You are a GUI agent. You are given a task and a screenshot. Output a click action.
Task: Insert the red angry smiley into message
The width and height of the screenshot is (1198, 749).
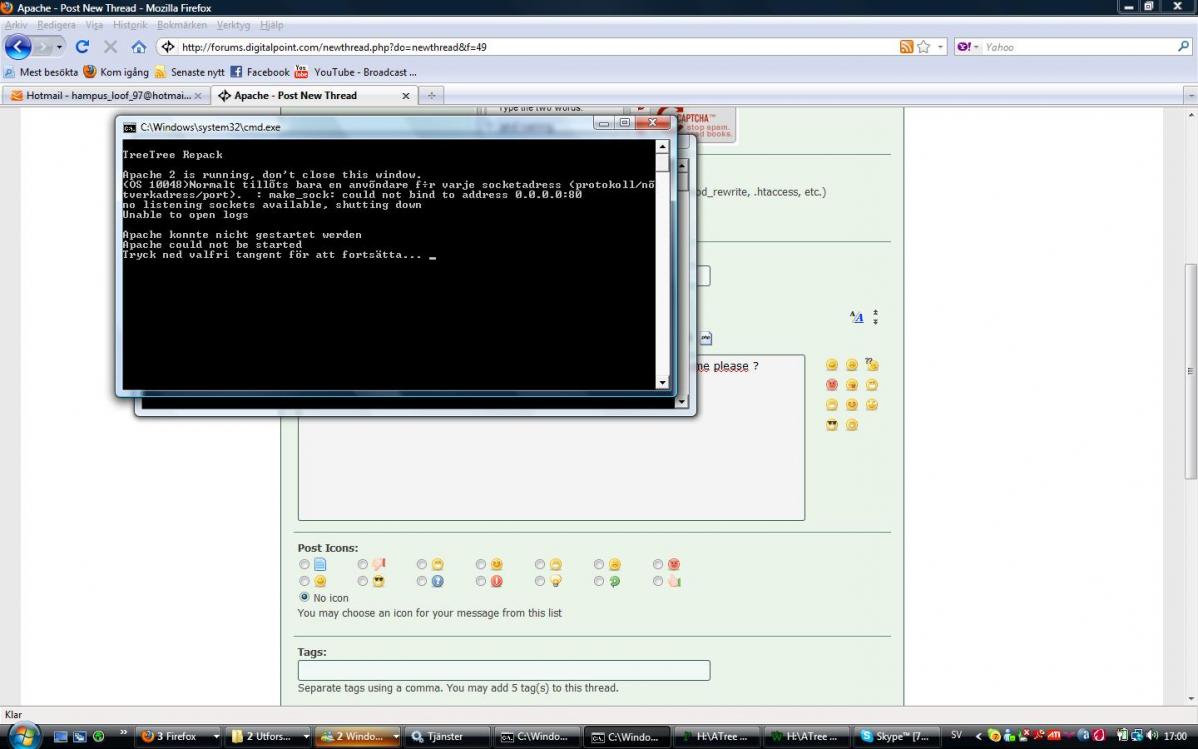click(832, 385)
